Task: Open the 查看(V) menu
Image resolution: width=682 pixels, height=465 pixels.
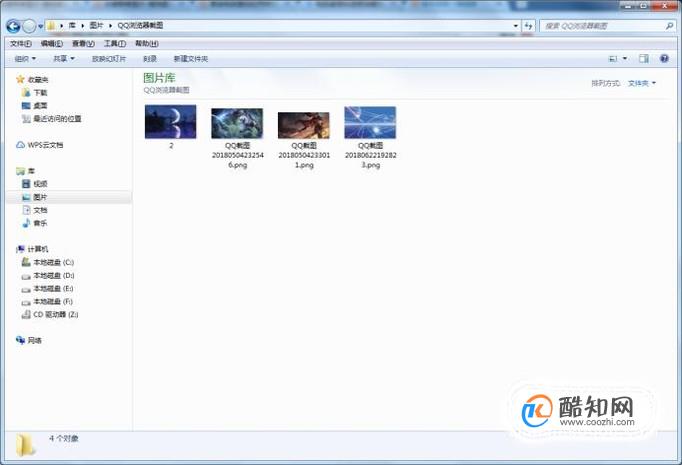Action: pyautogui.click(x=83, y=43)
